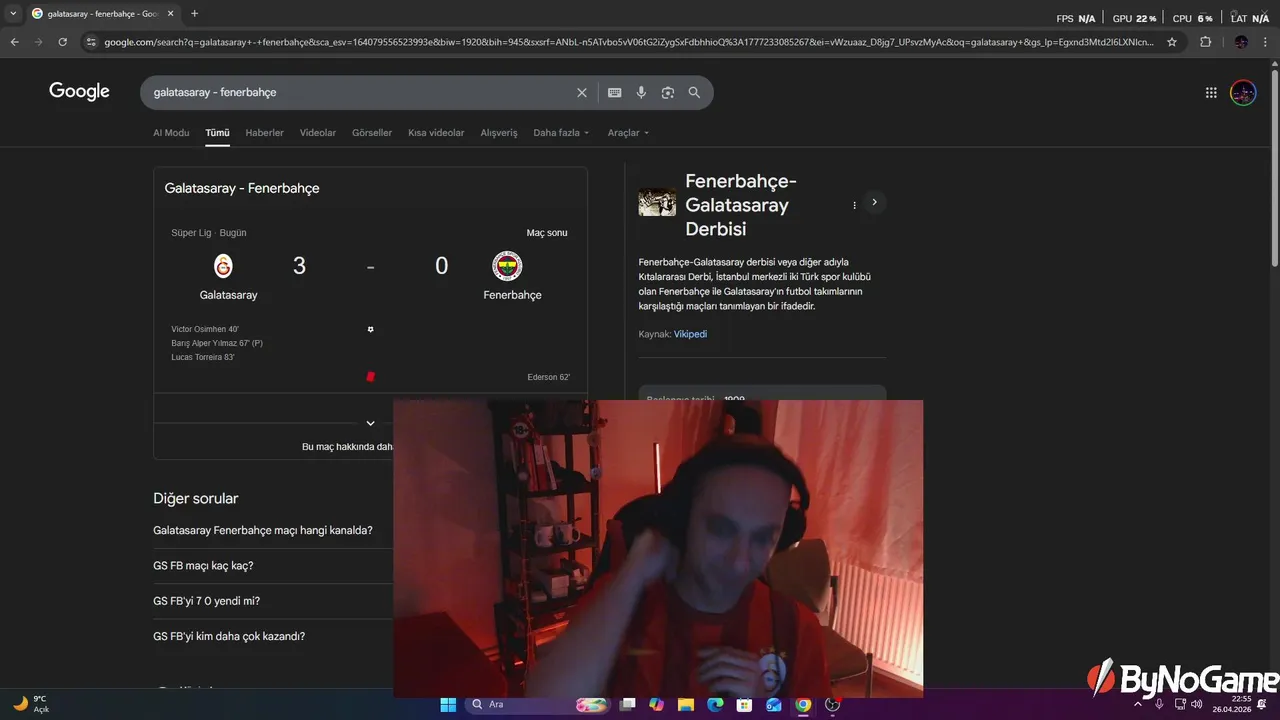Viewport: 1280px width, 720px height.
Task: Select the Tümü tab
Action: point(217,133)
